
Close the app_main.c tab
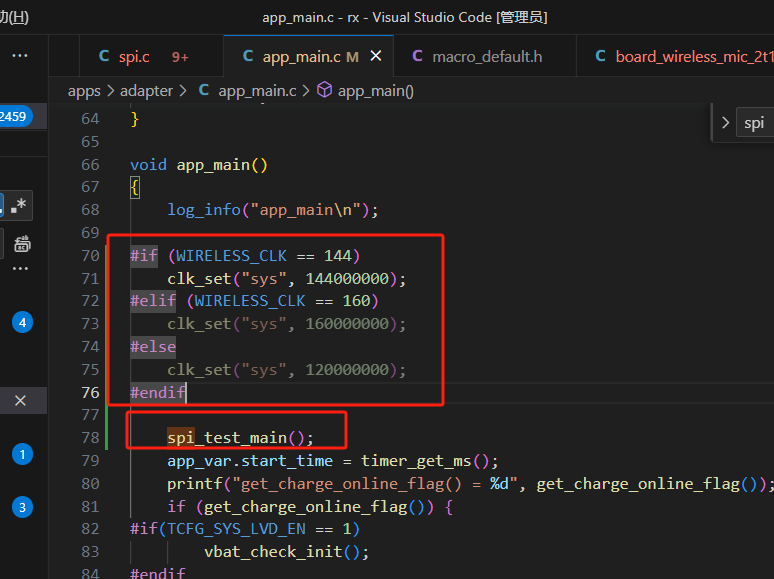tap(376, 56)
